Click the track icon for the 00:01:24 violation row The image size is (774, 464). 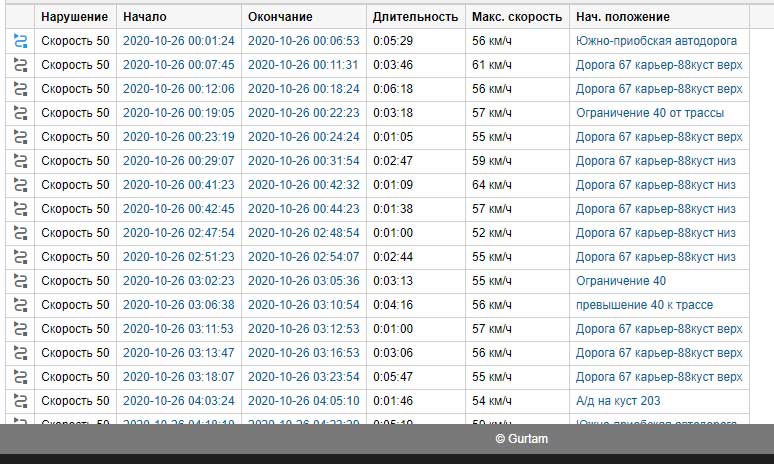click(x=21, y=41)
